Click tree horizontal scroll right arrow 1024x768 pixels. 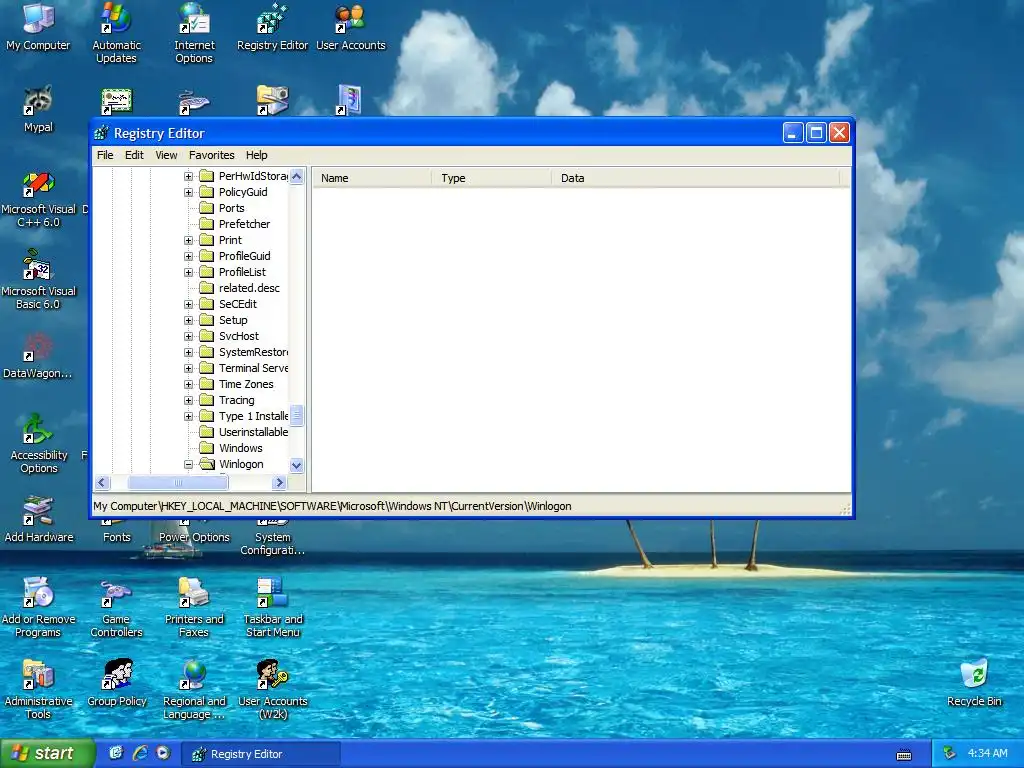click(x=280, y=483)
